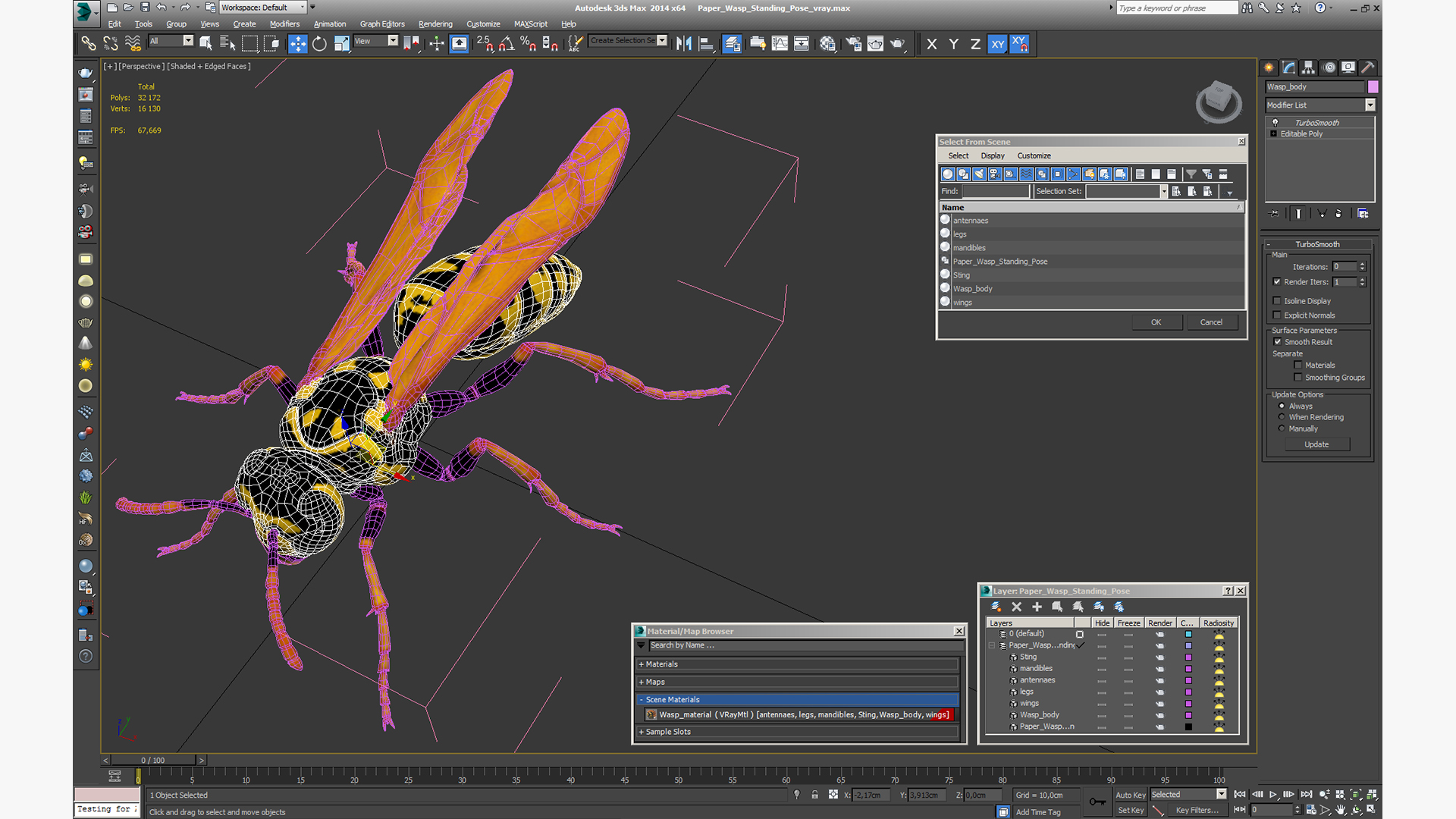The width and height of the screenshot is (1456, 819).
Task: Click the Select and Link icon
Action: [x=88, y=44]
